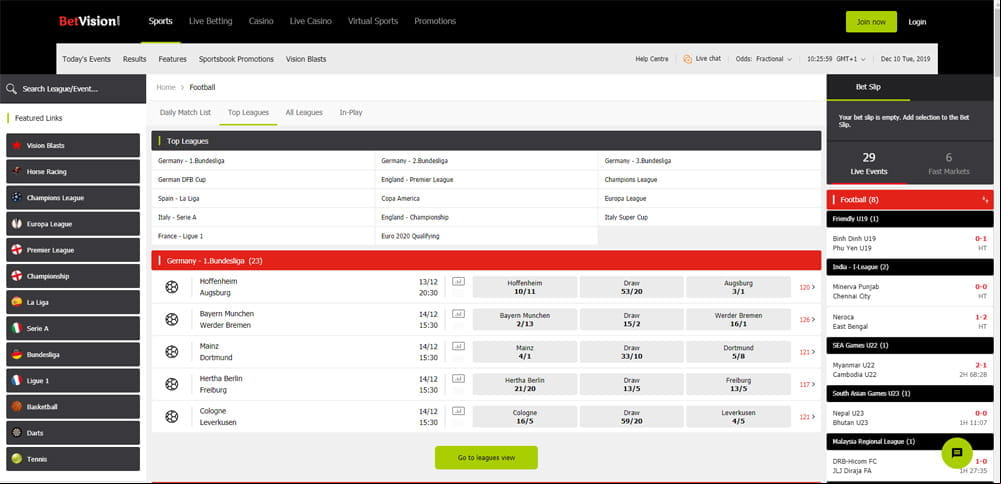
Task: Open the floating chat bubble button
Action: 956,453
